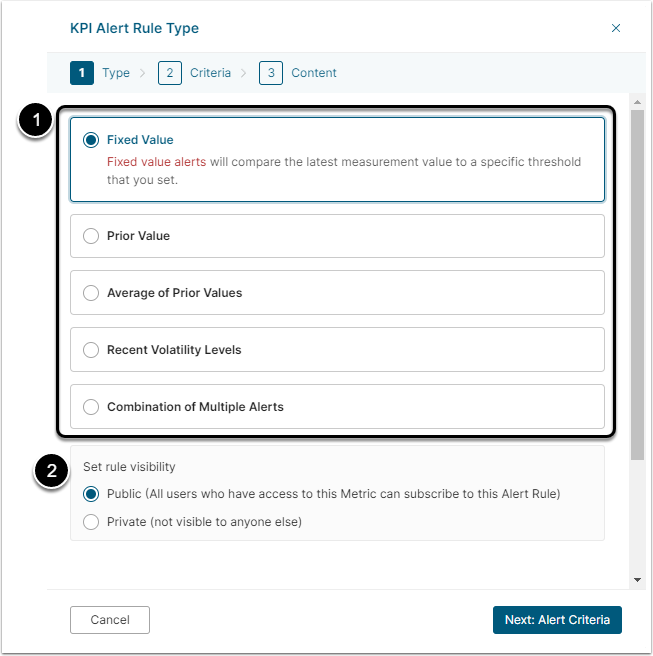Click the step 2 Criteria number badge
Image resolution: width=653 pixels, height=656 pixels.
pyautogui.click(x=170, y=73)
